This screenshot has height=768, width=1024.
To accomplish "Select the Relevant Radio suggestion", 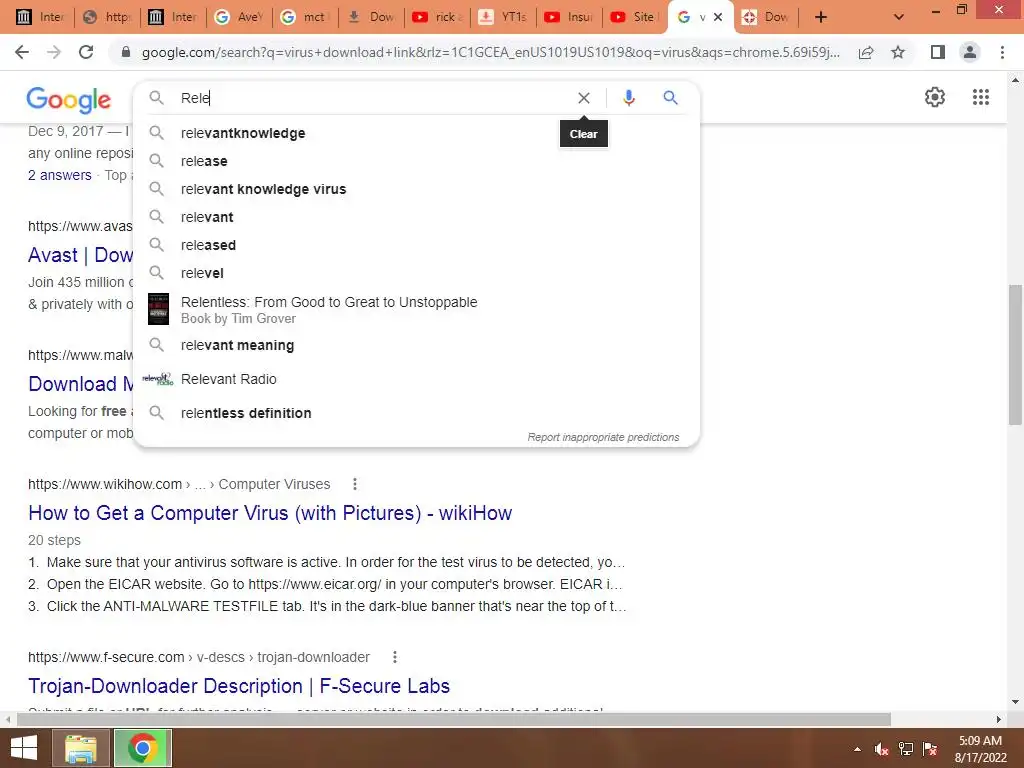I will (416, 379).
